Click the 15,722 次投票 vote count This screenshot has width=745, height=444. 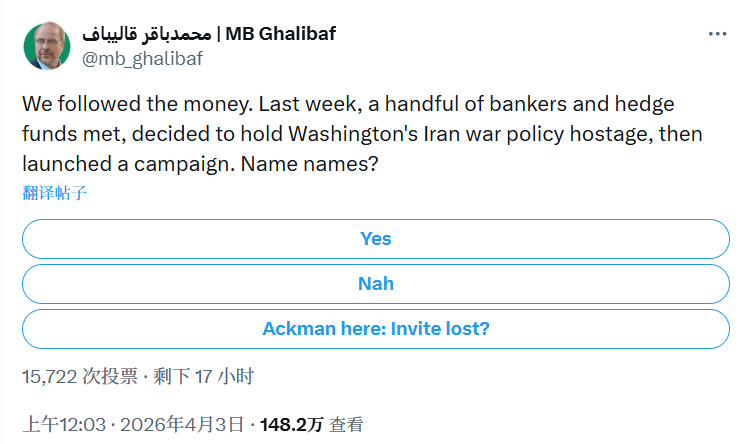[80, 376]
